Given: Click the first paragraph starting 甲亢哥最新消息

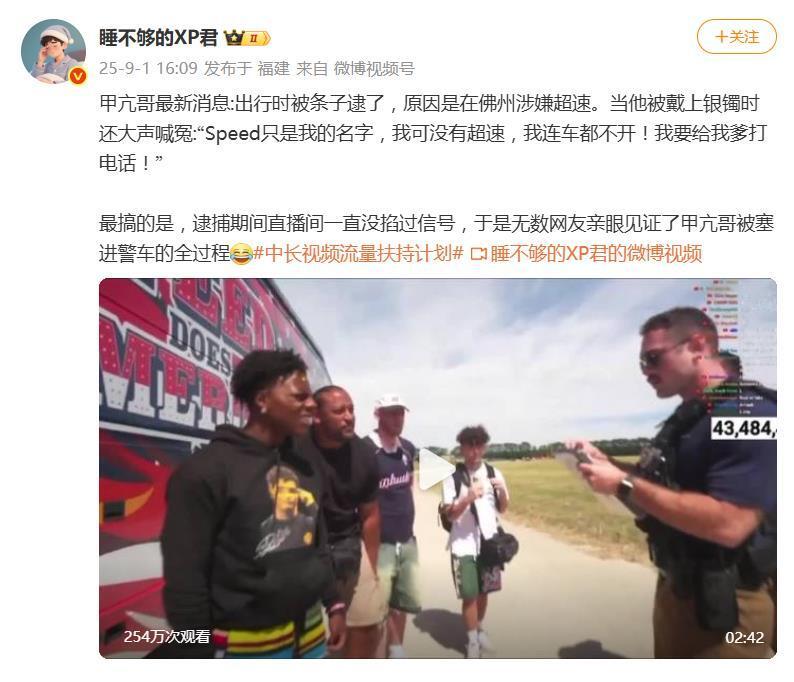Looking at the screenshot, I should (433, 133).
